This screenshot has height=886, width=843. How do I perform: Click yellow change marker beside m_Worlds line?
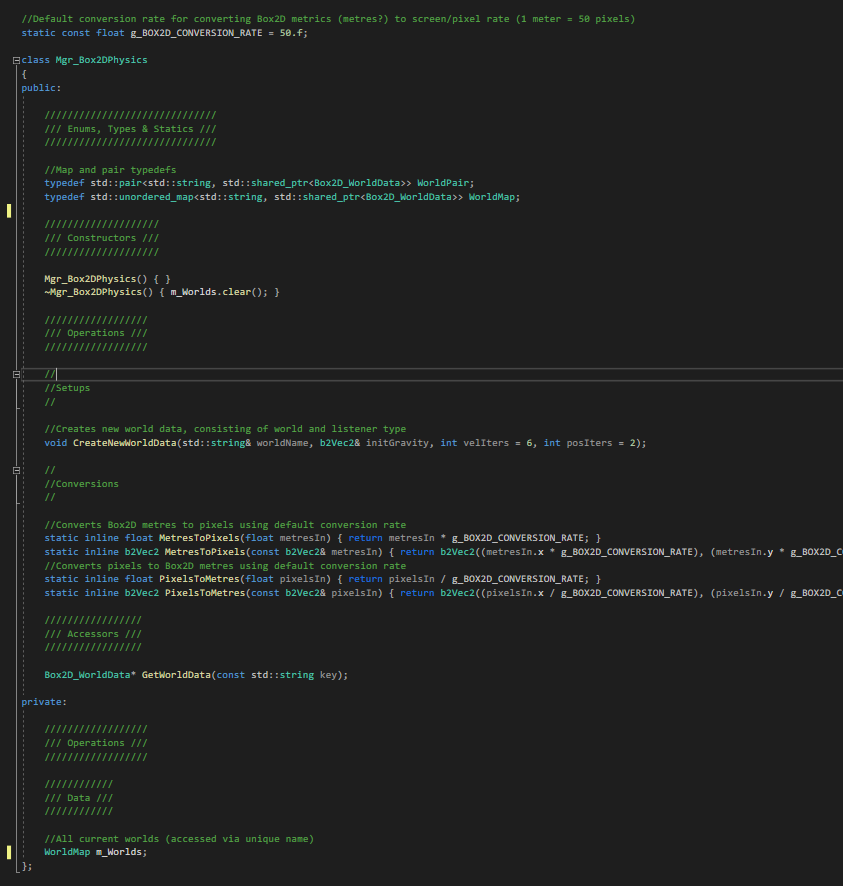point(10,852)
